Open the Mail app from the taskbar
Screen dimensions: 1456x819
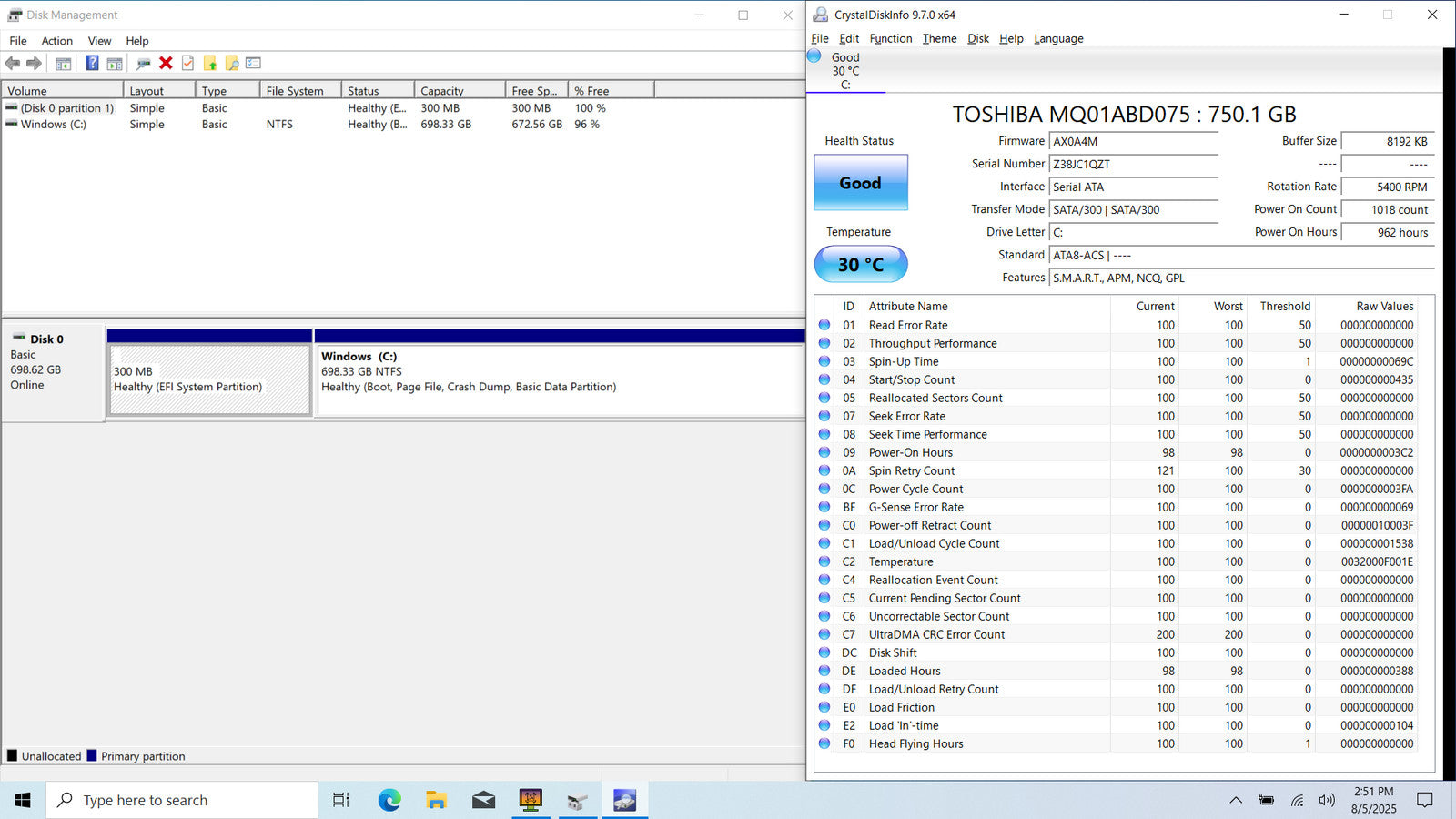(484, 800)
